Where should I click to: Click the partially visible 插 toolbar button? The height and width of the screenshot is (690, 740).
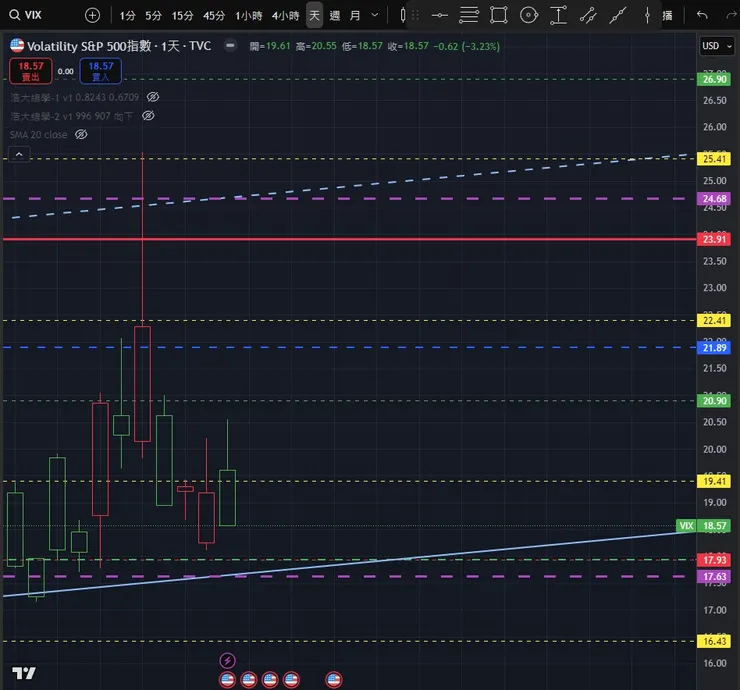click(x=667, y=16)
